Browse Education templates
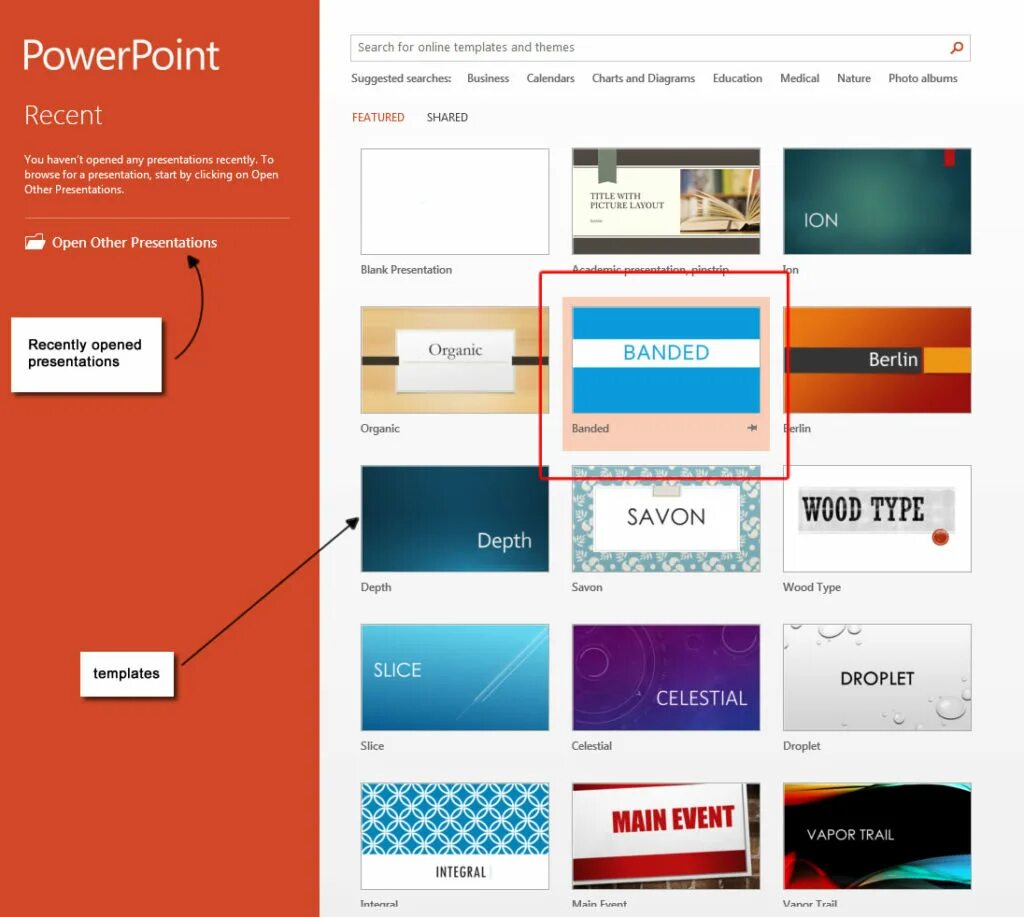 tap(737, 78)
